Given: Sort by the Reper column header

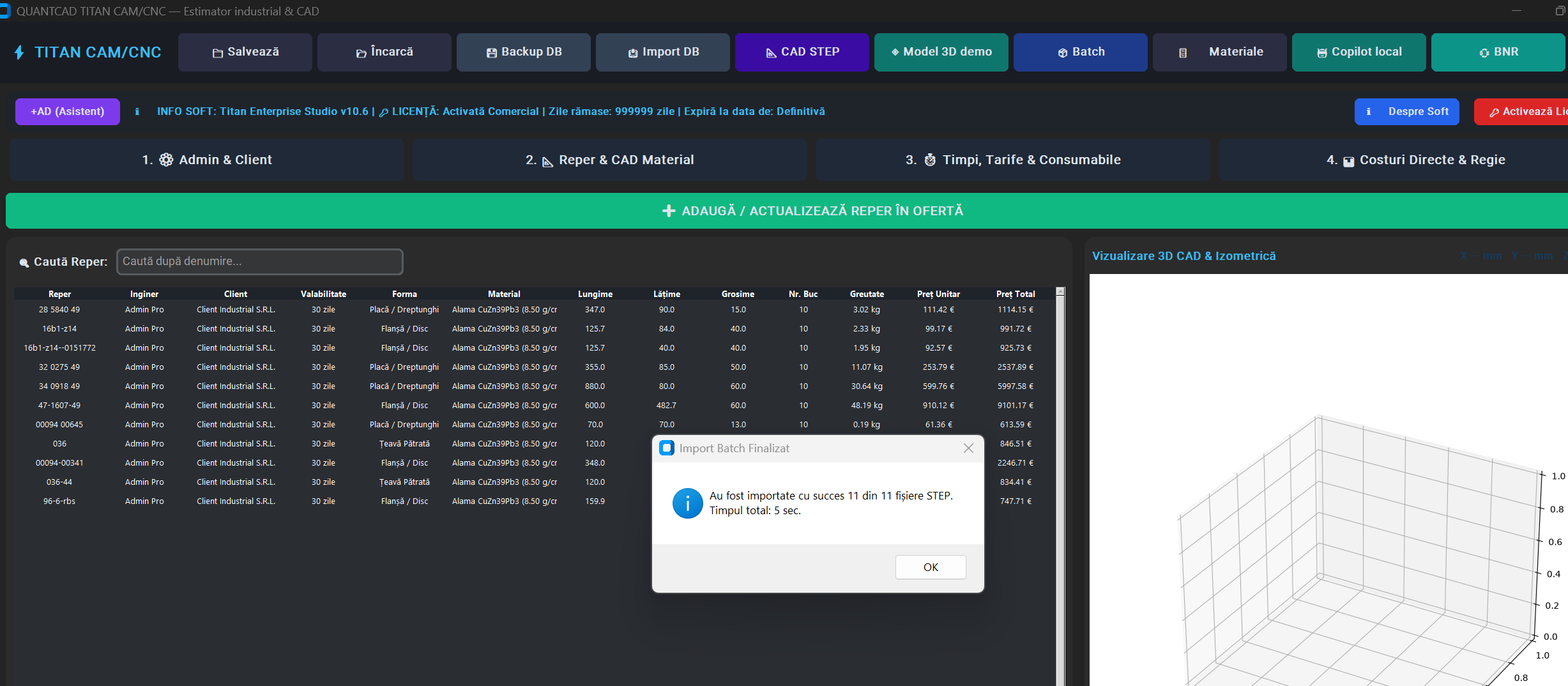Looking at the screenshot, I should [59, 294].
